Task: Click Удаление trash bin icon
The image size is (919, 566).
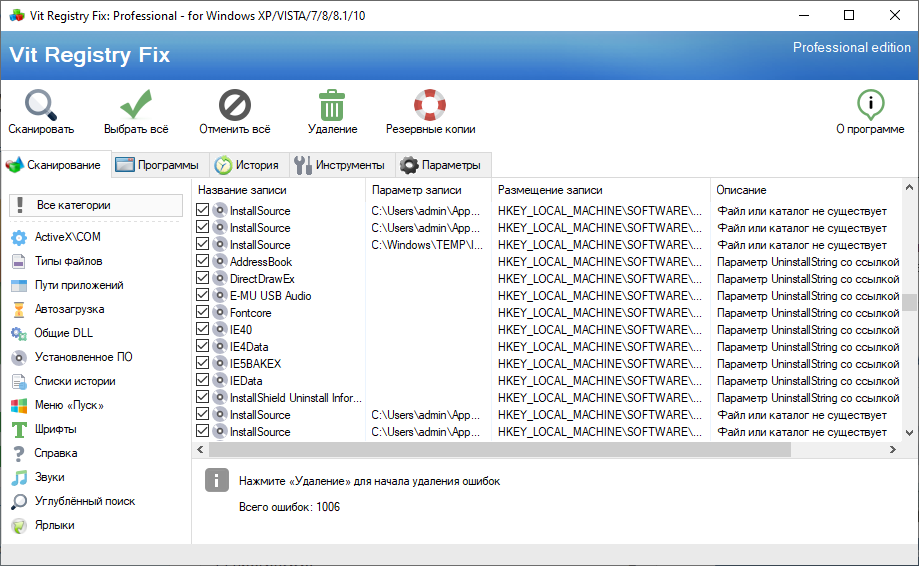Action: (x=332, y=105)
